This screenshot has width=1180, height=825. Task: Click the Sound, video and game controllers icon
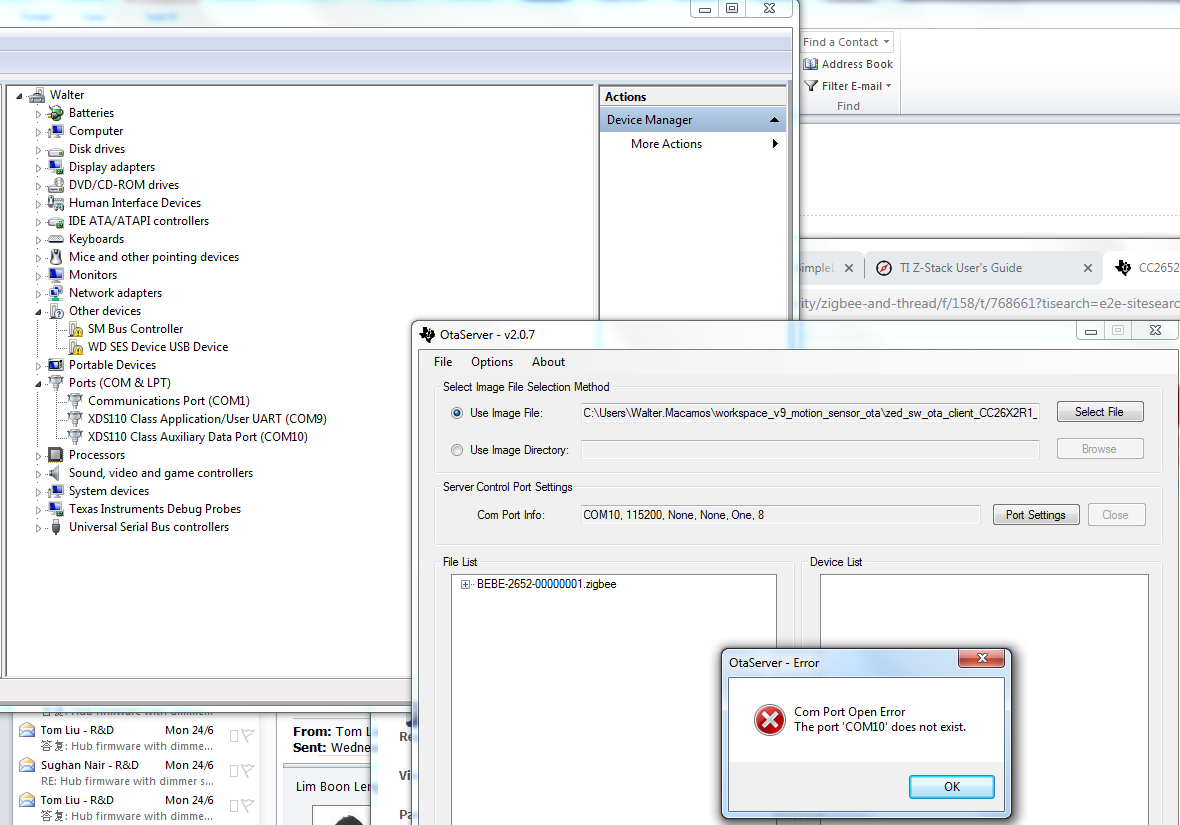55,473
